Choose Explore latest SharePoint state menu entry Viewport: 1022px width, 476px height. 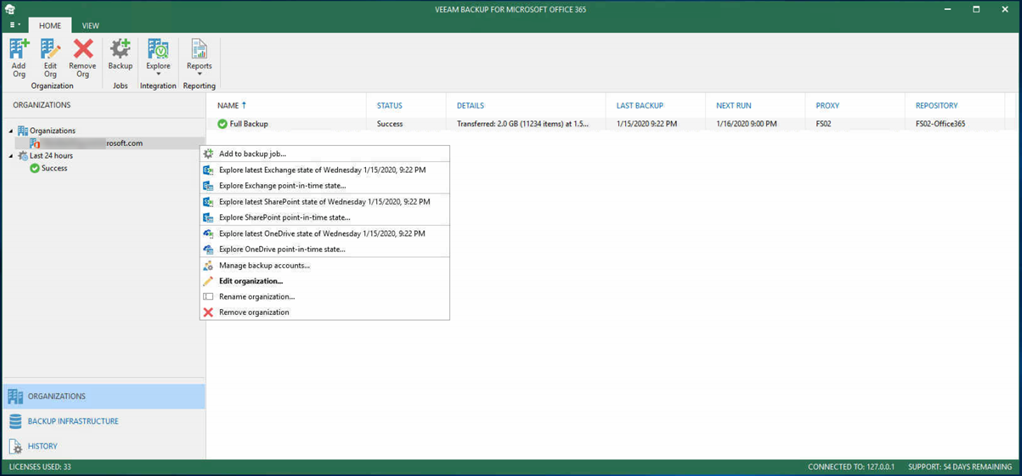tap(325, 201)
